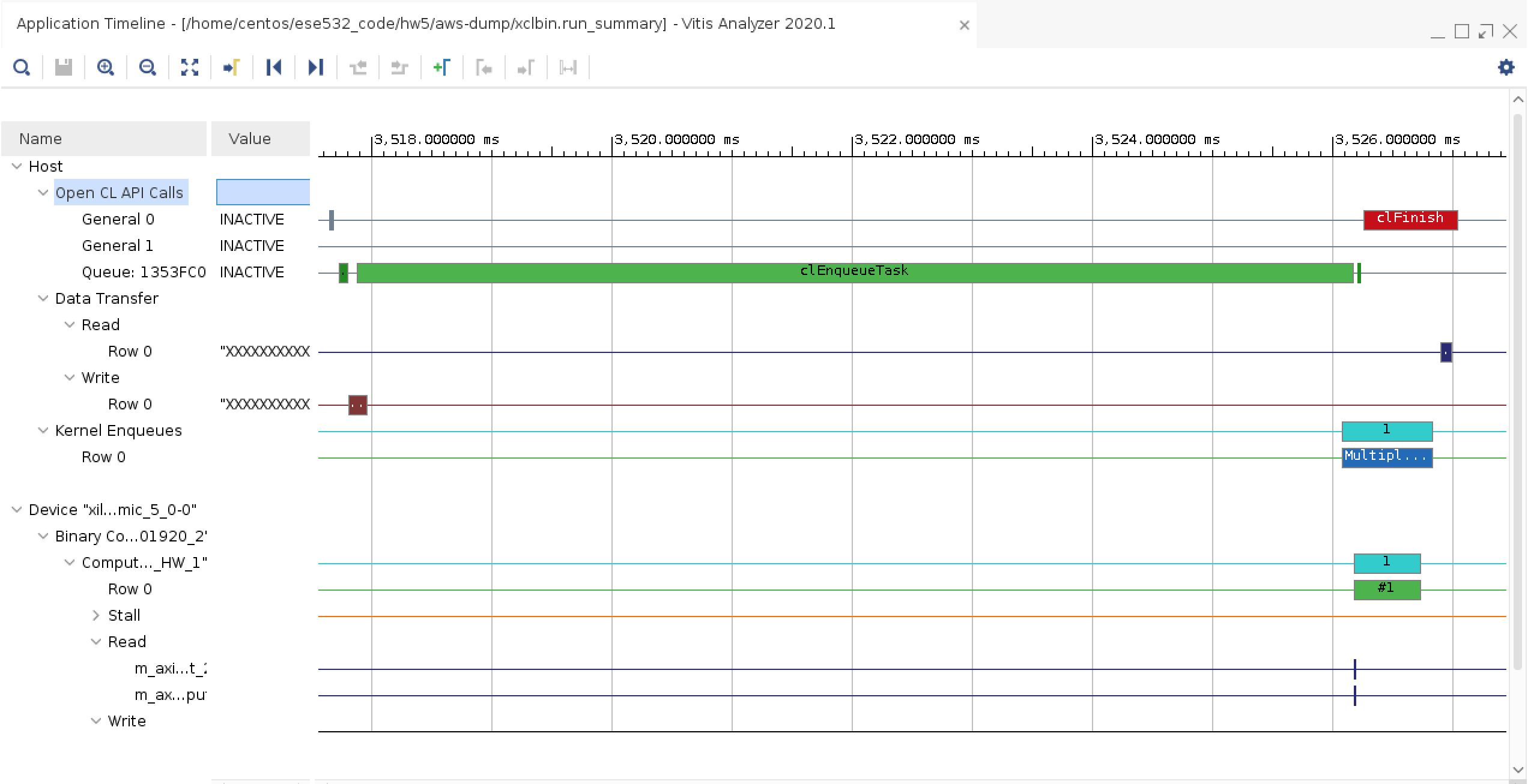
Task: Click the Go to Time 0 icon
Action: (274, 67)
